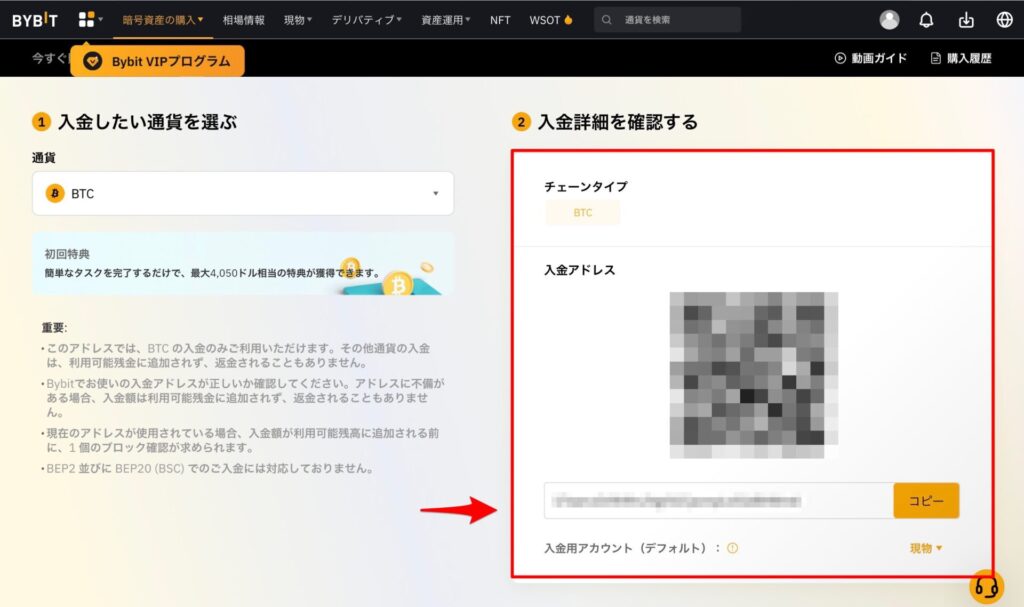Click the deposit address field
The width and height of the screenshot is (1024, 607).
(x=718, y=500)
